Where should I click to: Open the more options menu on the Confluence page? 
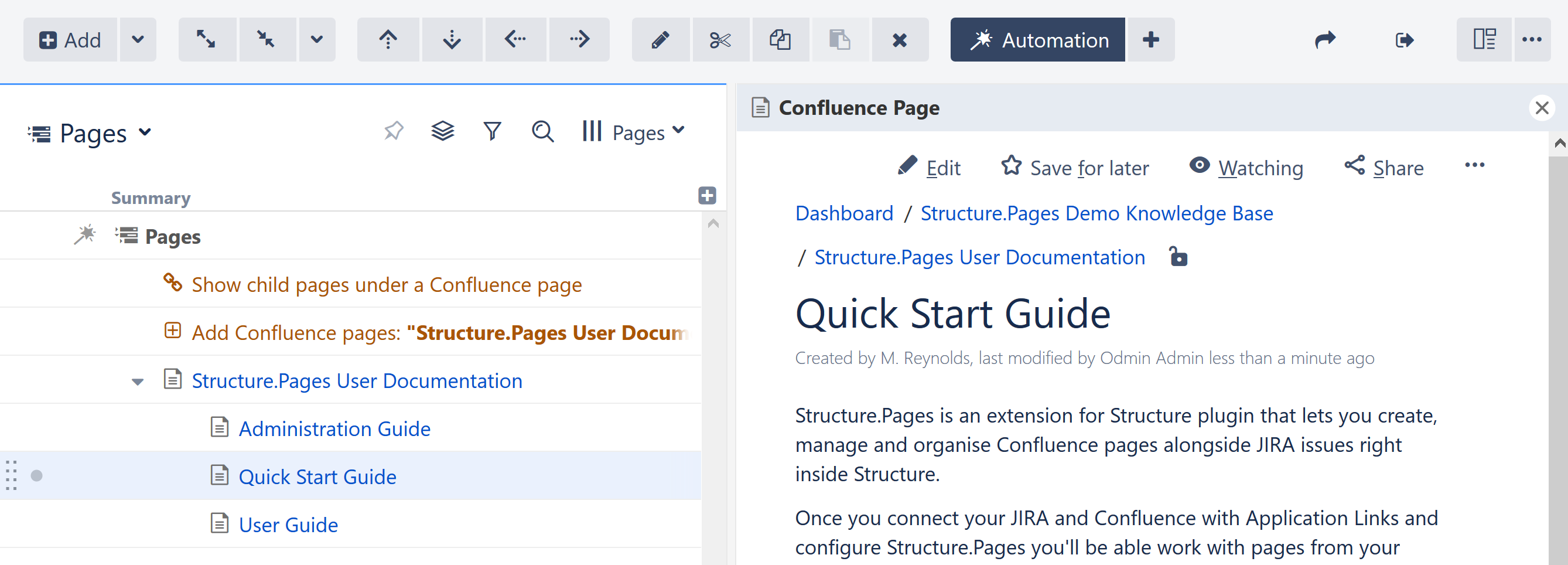(1475, 165)
